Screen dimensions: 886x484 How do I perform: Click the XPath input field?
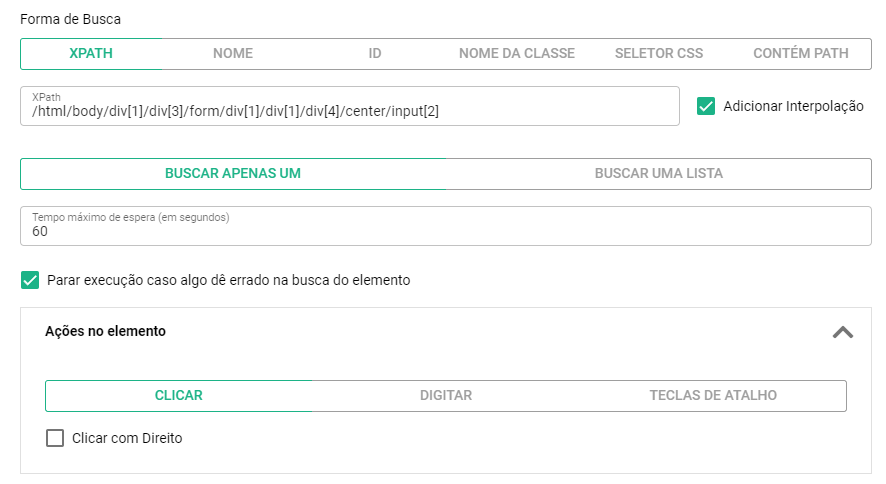350,106
